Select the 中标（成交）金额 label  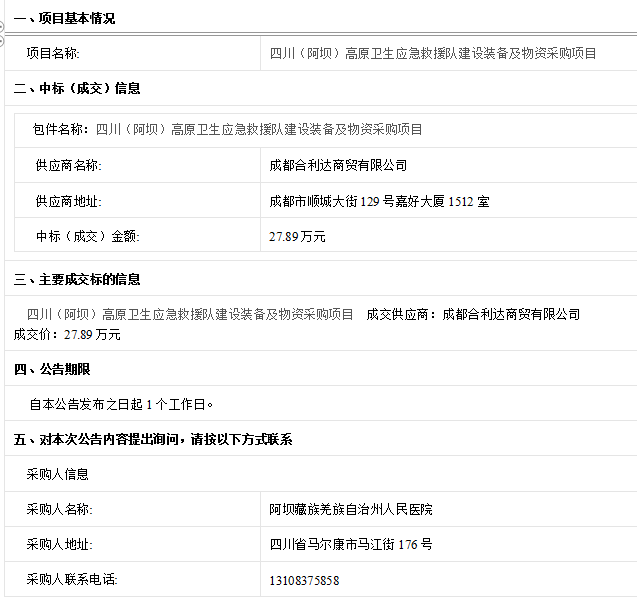[x=87, y=236]
